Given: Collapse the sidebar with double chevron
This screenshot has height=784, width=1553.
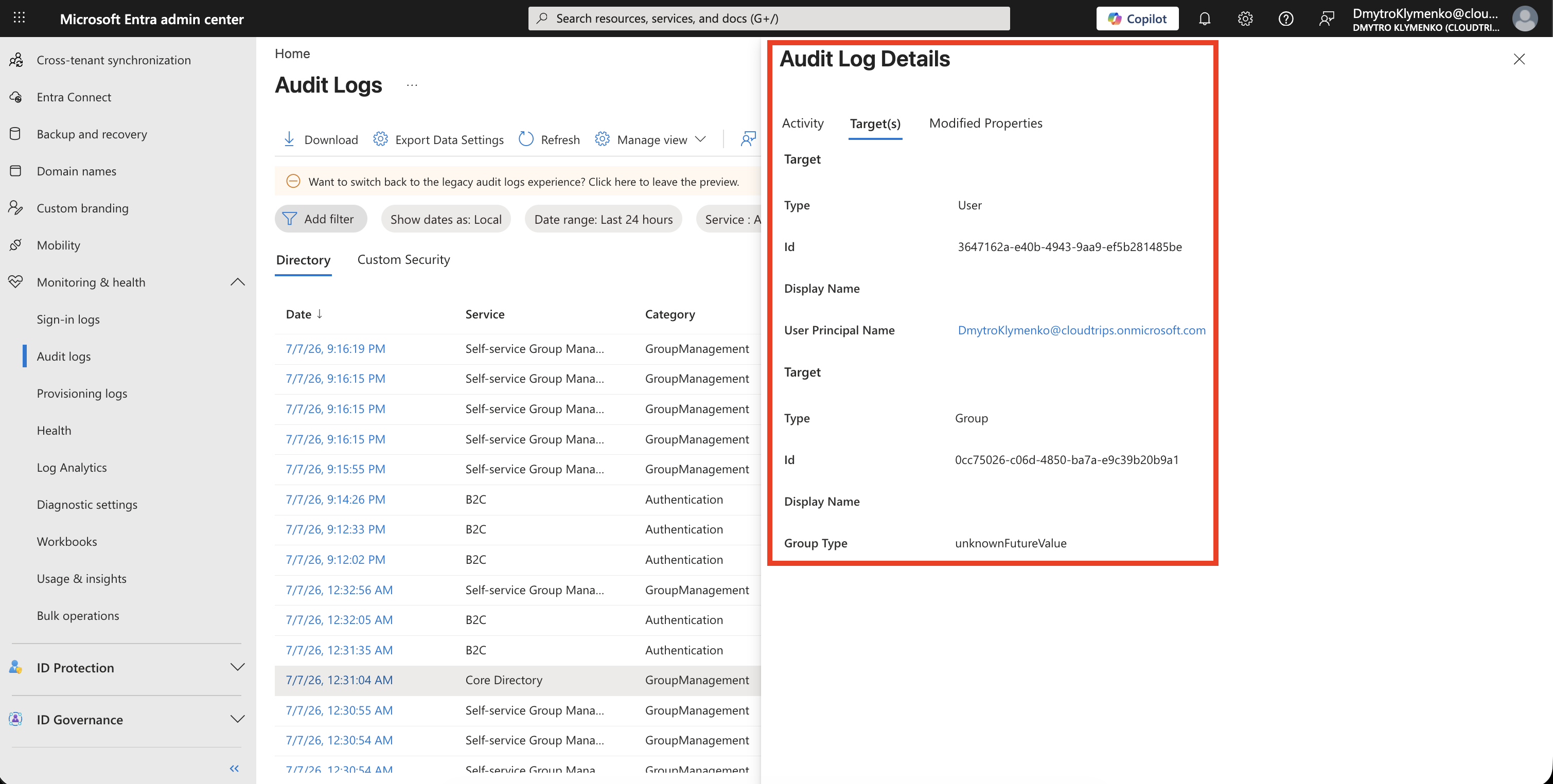Looking at the screenshot, I should [235, 769].
